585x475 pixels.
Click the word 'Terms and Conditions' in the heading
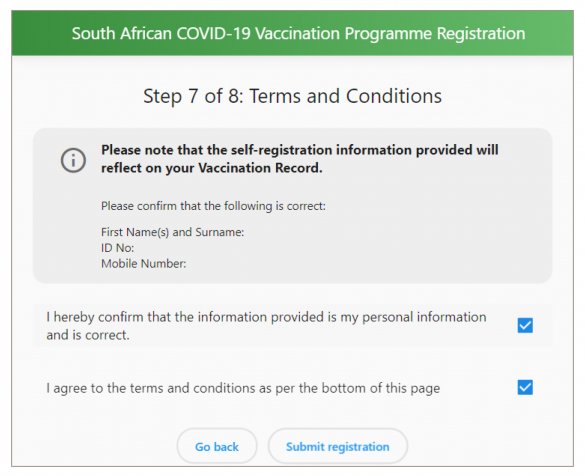[345, 96]
